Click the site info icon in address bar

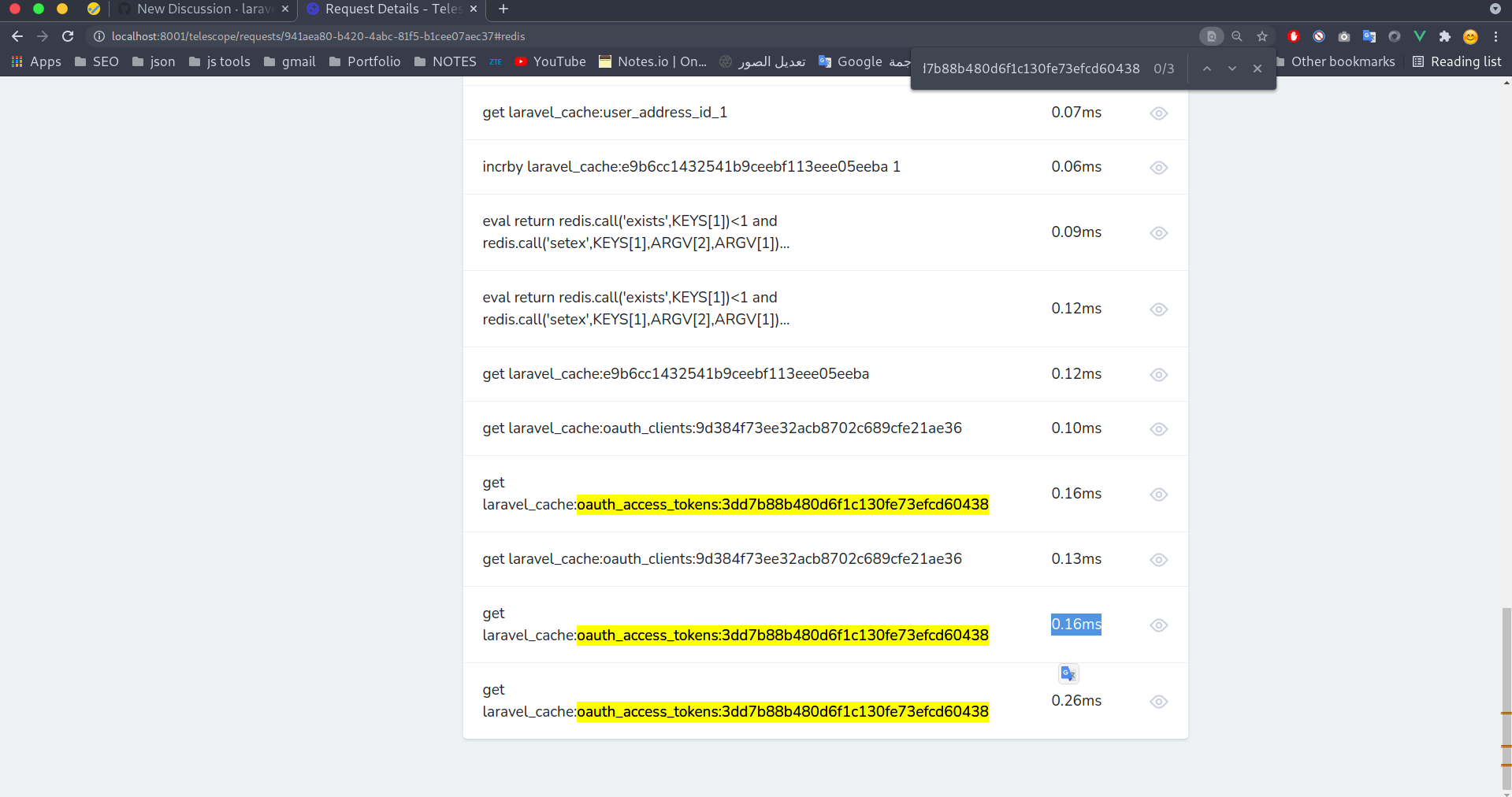pos(98,36)
